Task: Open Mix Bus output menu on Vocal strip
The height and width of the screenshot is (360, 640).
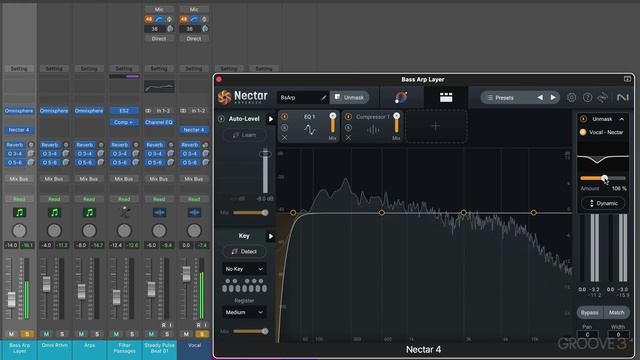Action: (194, 179)
